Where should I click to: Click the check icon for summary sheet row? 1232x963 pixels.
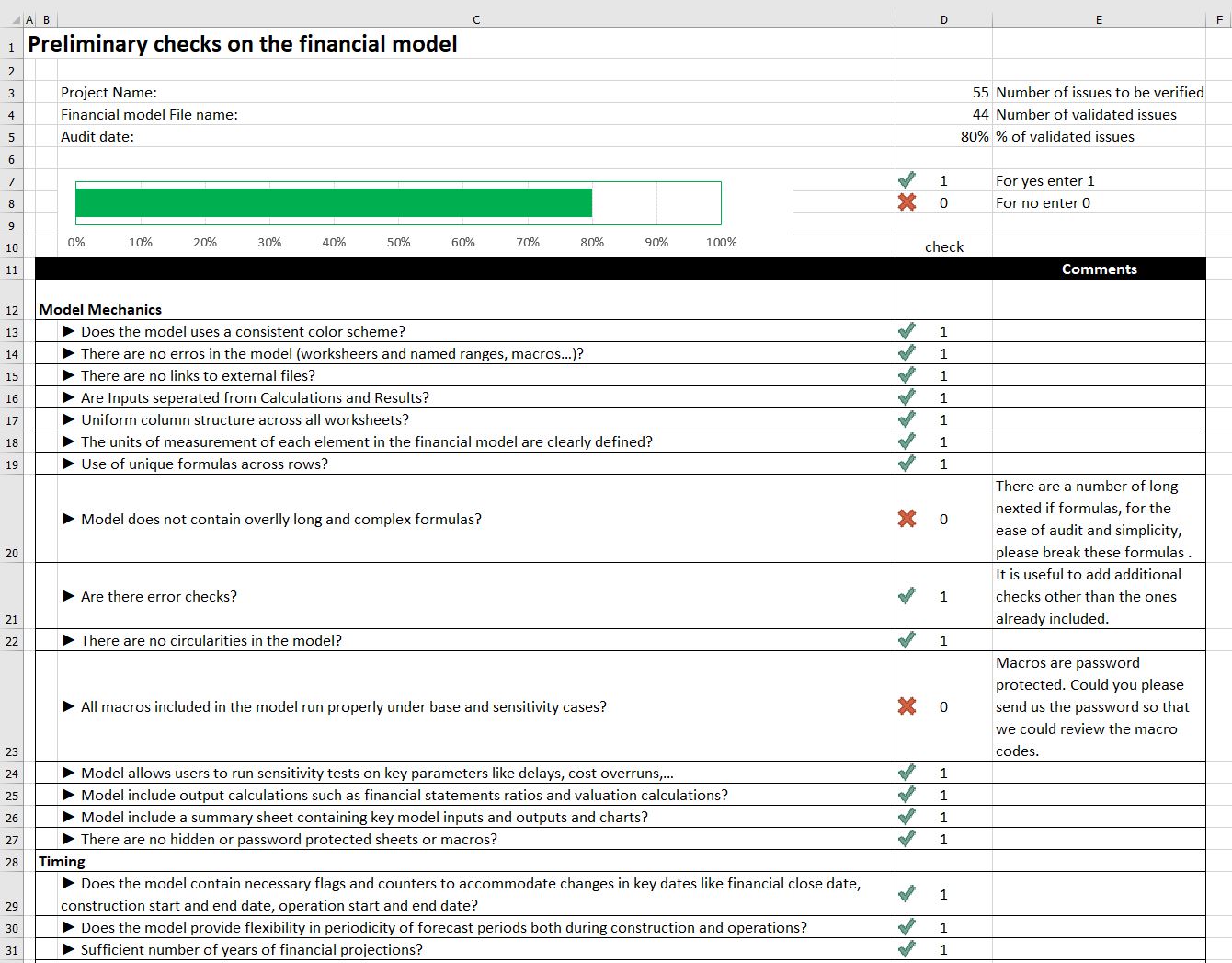coord(907,816)
